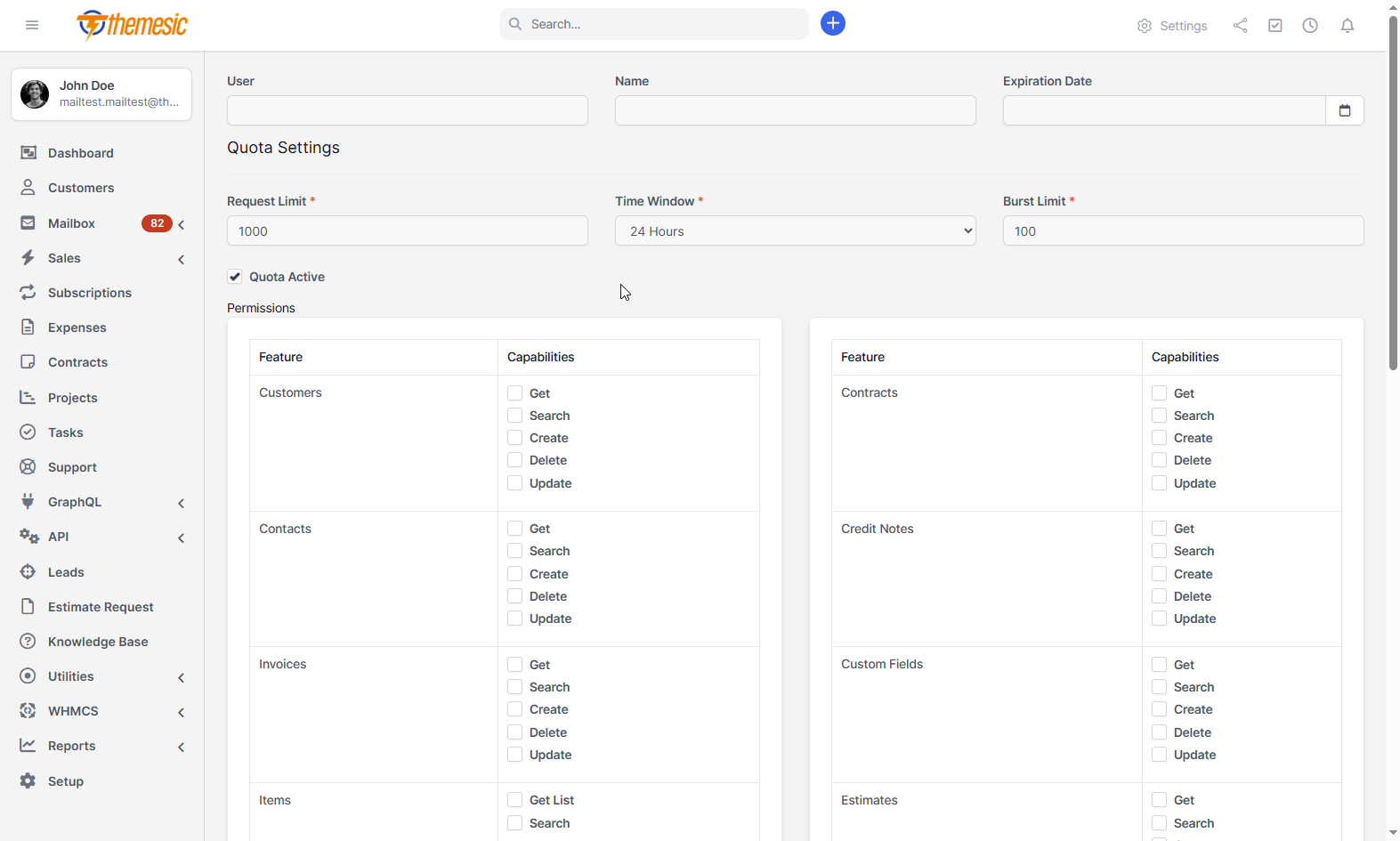Click the Contracts sidebar icon
Viewport: 1400px width, 841px height.
coord(28,361)
